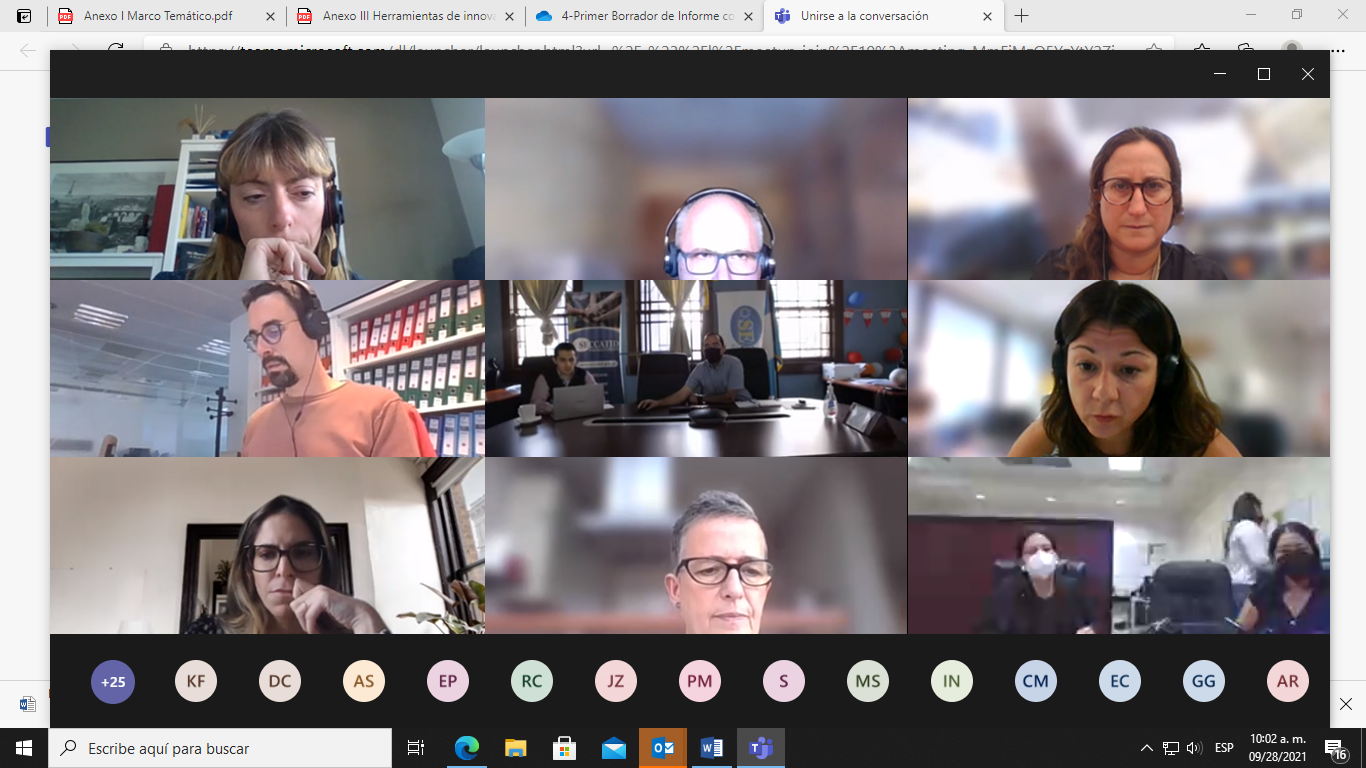Screen dimensions: 1366x768
Task: Open the +25 additional participants overflow
Action: click(x=113, y=682)
